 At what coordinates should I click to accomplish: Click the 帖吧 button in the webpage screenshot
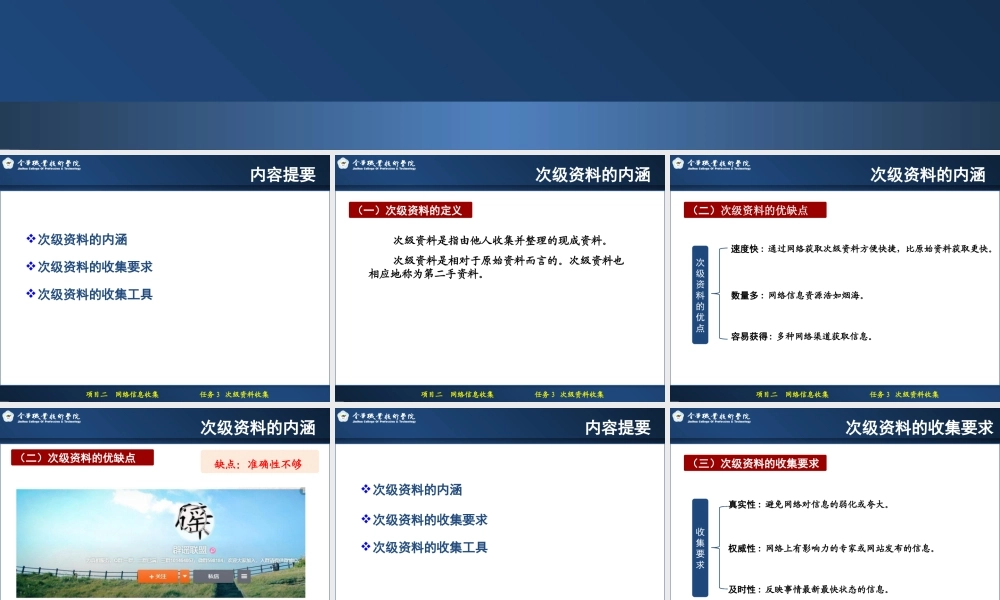point(214,576)
